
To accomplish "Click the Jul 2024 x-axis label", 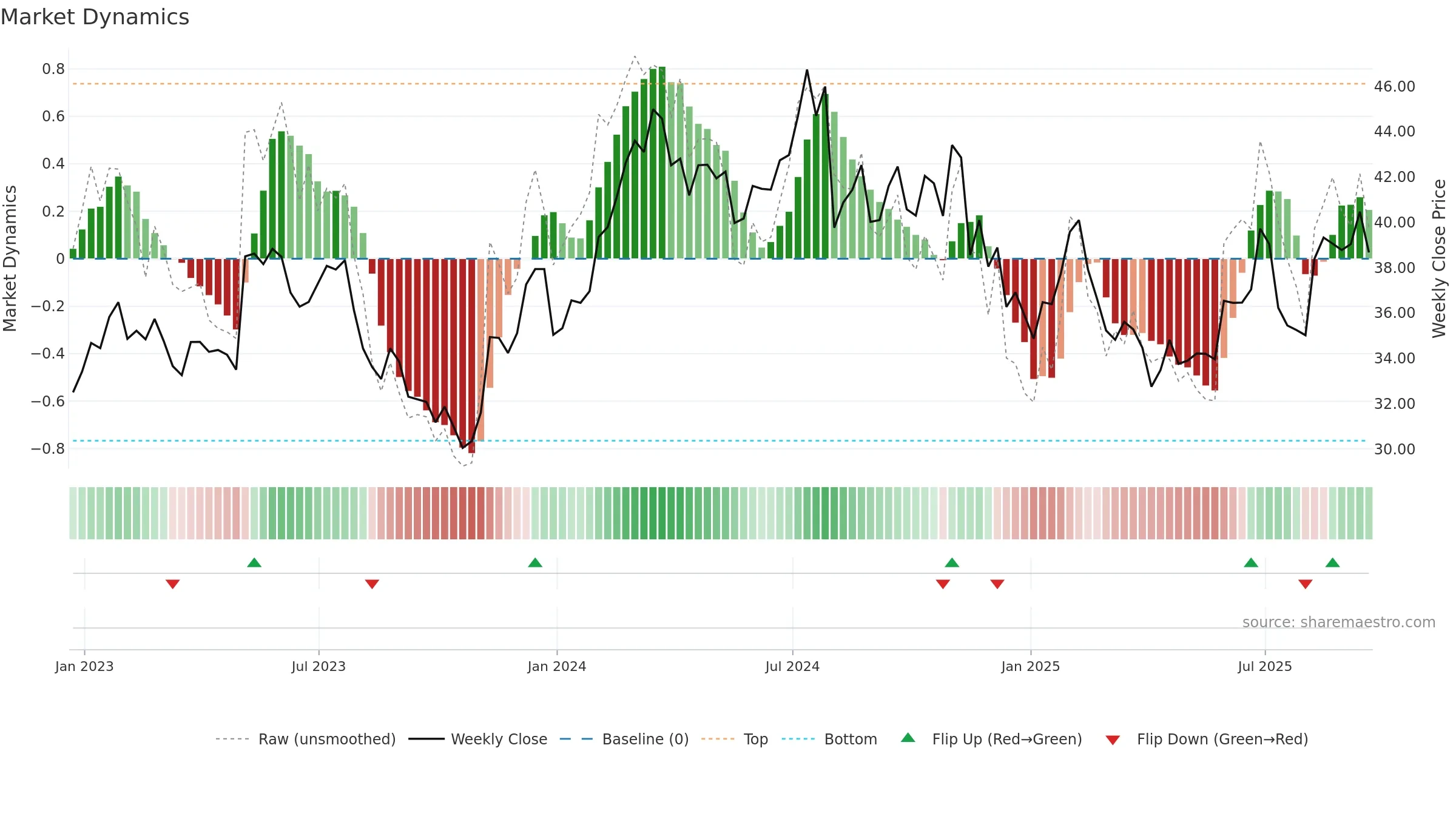I will point(792,666).
